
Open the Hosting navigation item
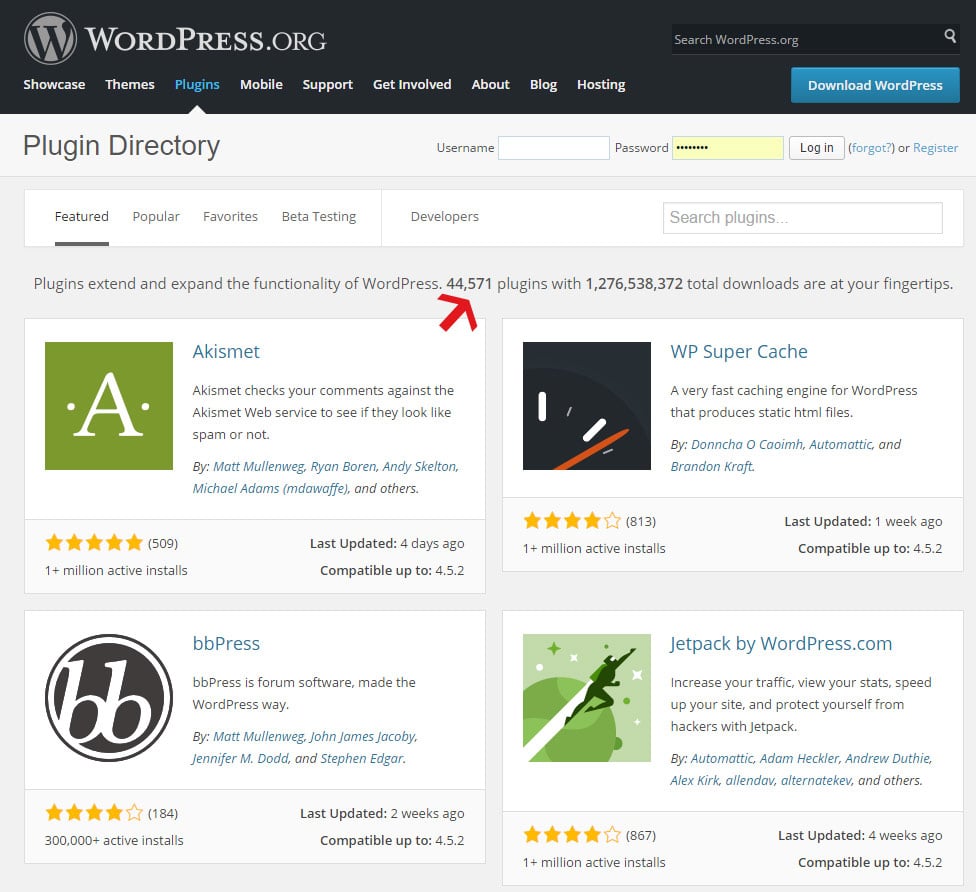[601, 85]
